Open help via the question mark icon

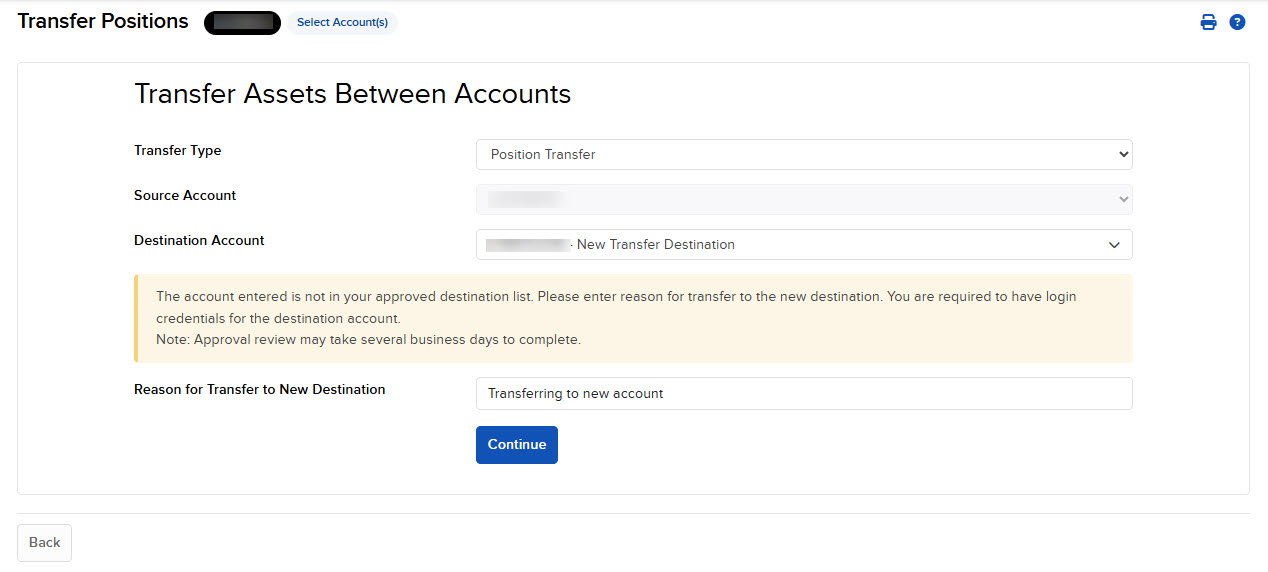click(1237, 22)
